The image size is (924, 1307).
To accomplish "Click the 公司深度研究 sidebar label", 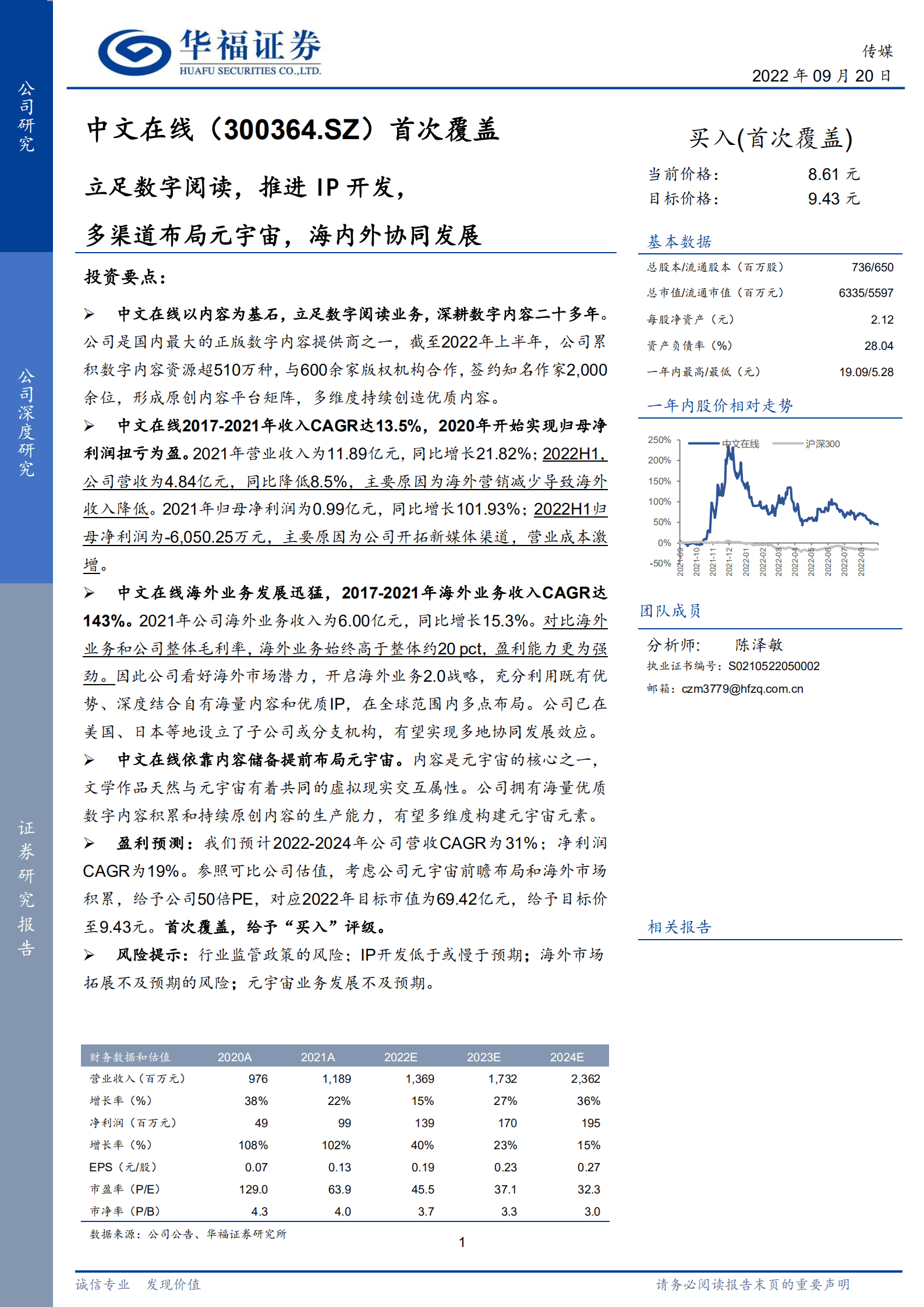I will click(x=26, y=422).
